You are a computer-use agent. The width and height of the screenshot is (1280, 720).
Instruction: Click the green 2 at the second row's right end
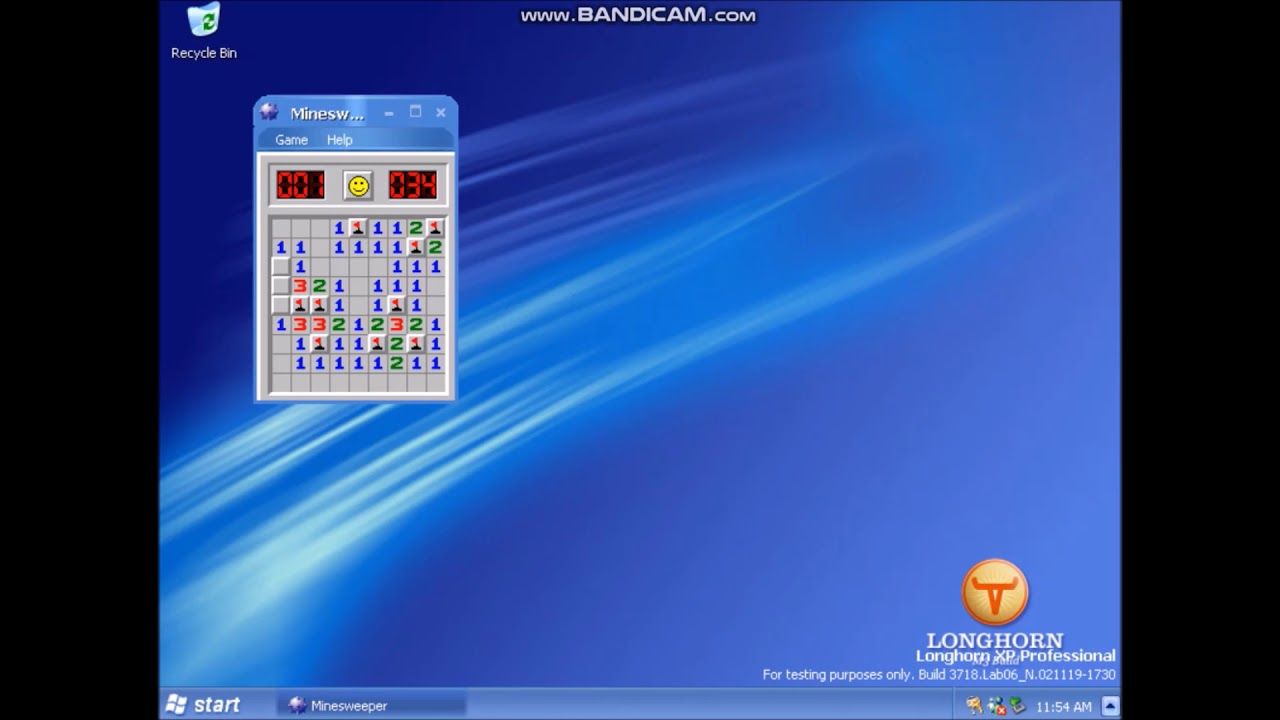point(435,248)
